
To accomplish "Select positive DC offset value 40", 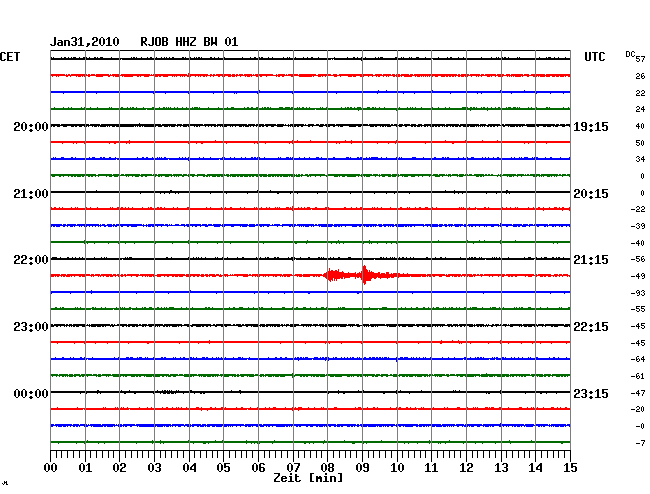I will [640, 126].
